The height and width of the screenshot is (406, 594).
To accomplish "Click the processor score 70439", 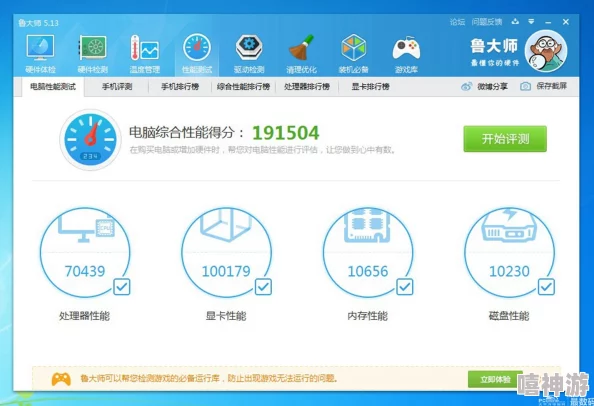I will click(85, 271).
